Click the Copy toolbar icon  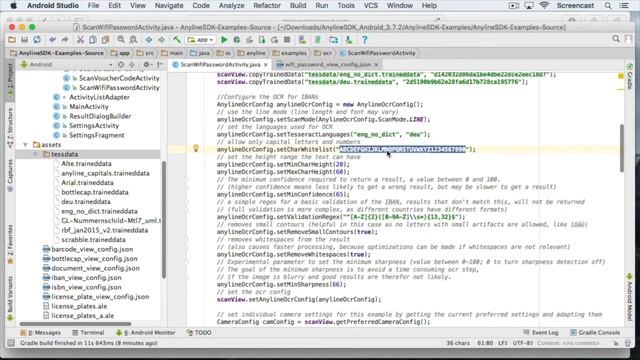pos(93,40)
